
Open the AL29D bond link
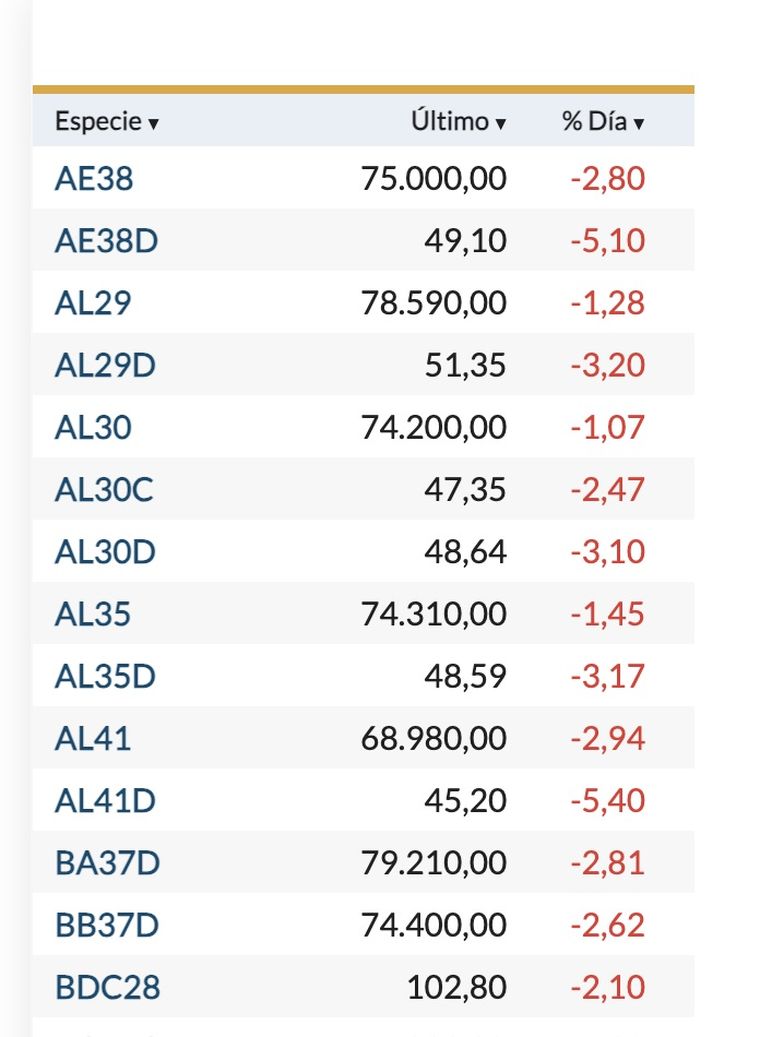click(105, 365)
